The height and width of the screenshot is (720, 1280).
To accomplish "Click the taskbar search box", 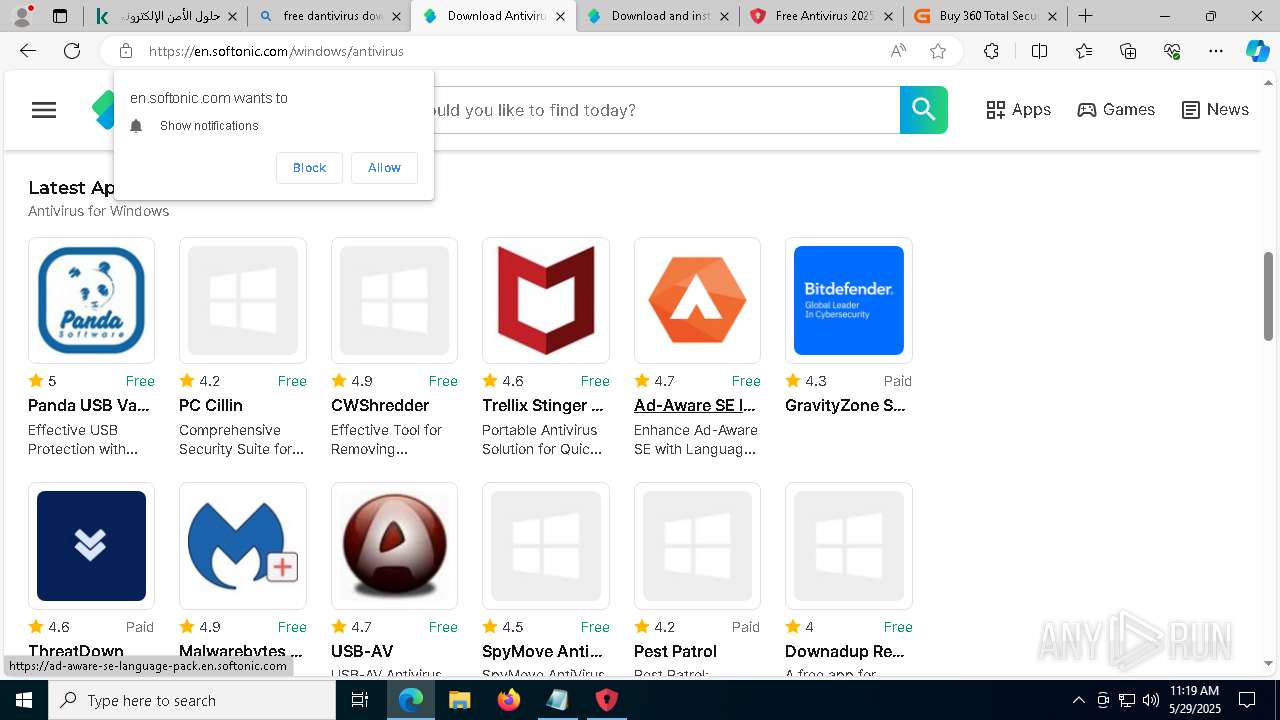I will coord(192,700).
